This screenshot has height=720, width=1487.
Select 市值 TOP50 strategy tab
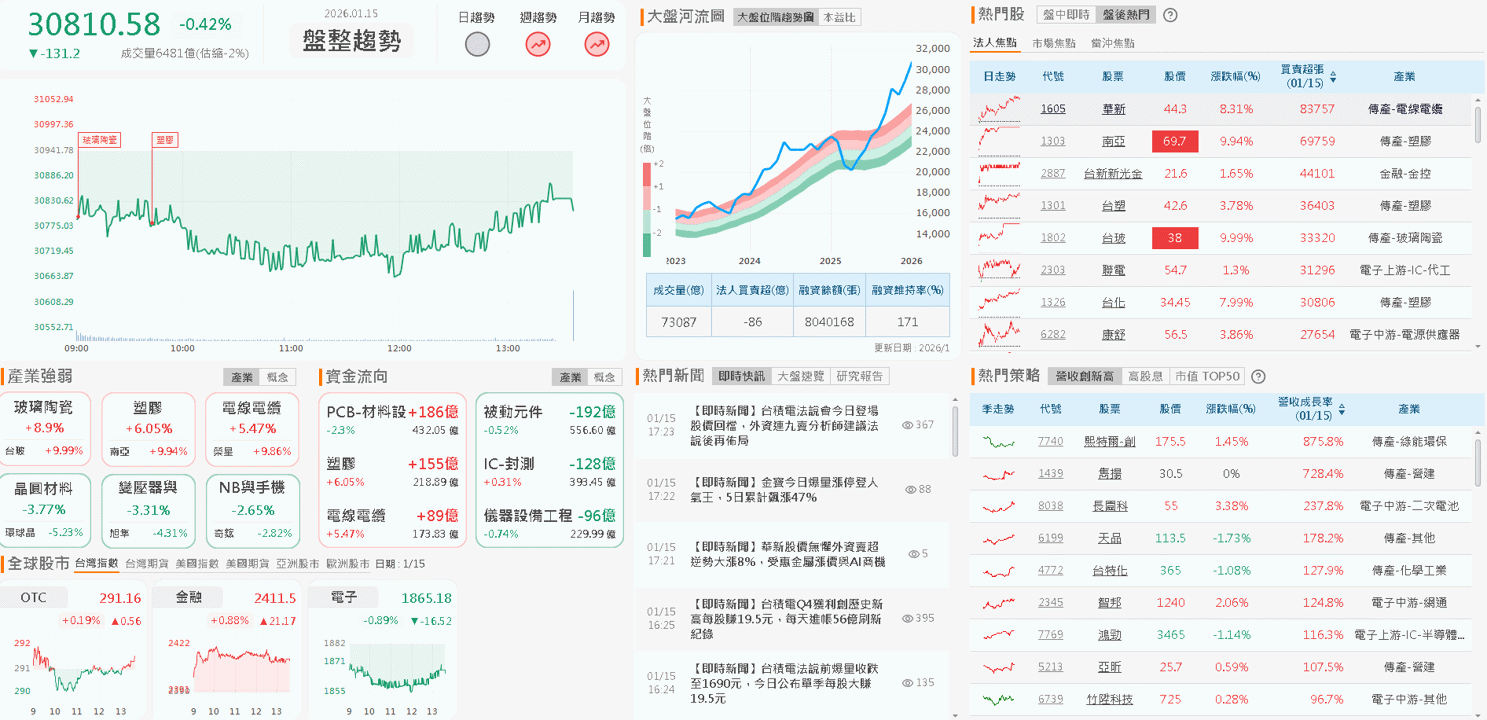1206,377
